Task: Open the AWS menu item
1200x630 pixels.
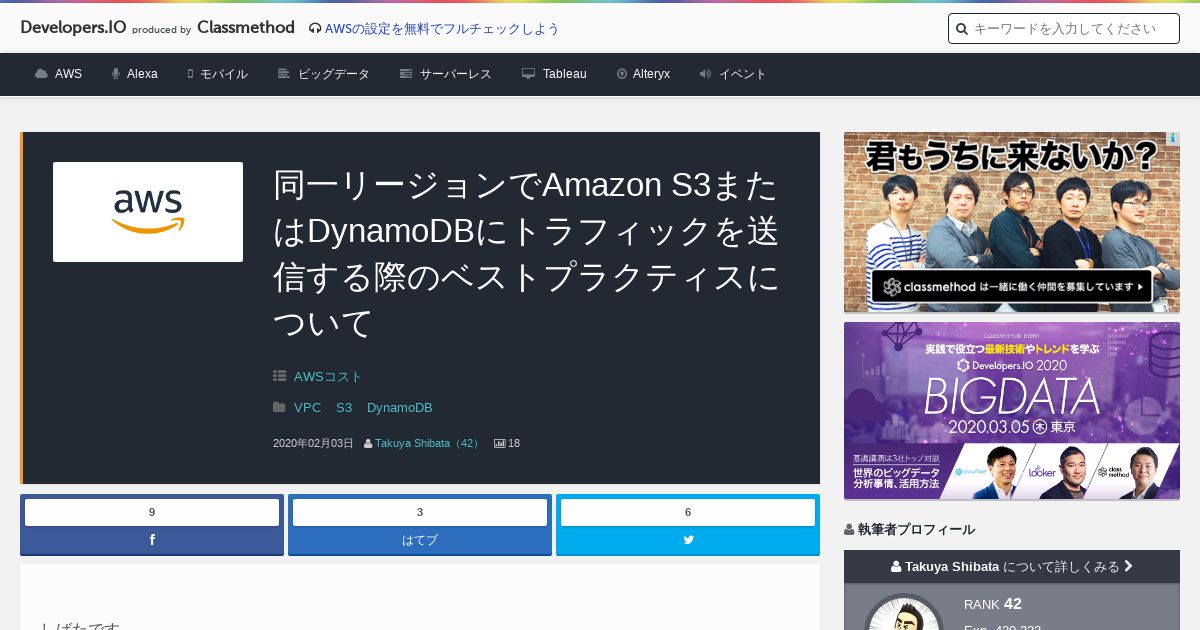Action: pyautogui.click(x=68, y=74)
